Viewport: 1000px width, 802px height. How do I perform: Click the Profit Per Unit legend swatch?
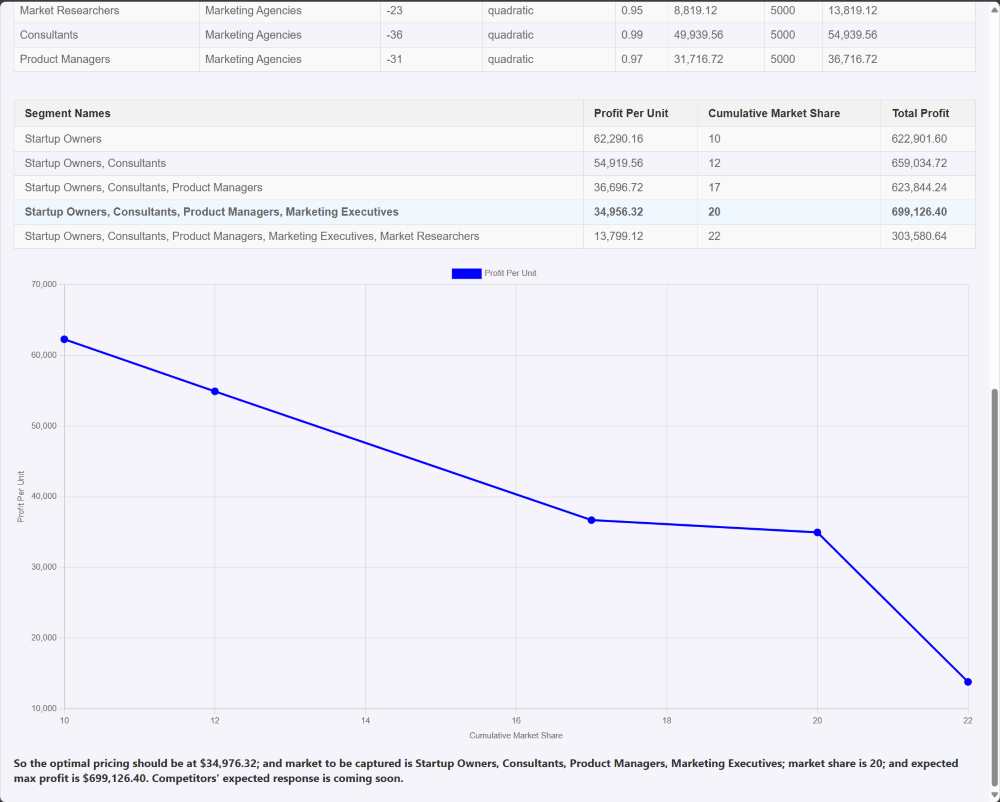click(x=465, y=273)
